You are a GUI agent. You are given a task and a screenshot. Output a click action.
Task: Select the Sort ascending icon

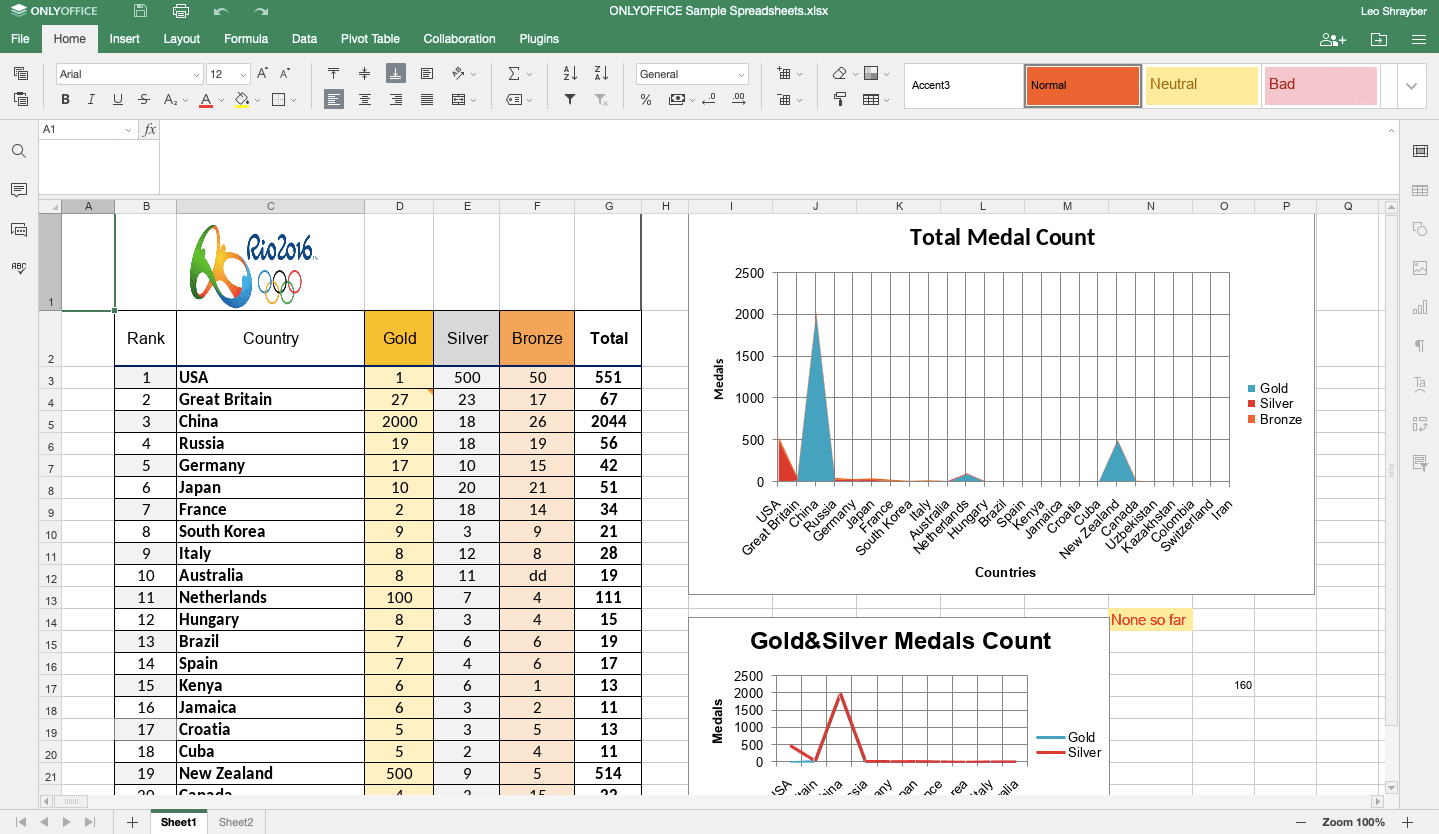click(569, 72)
